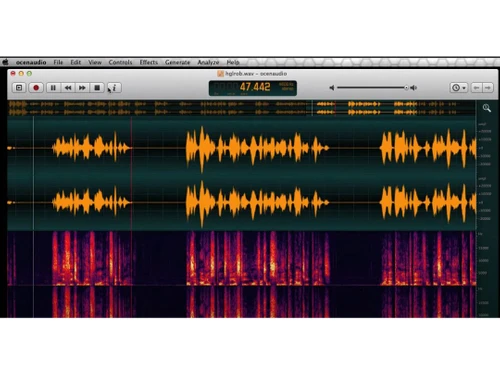Click the zoom magnifier icon
The height and width of the screenshot is (375, 500).
tap(487, 108)
